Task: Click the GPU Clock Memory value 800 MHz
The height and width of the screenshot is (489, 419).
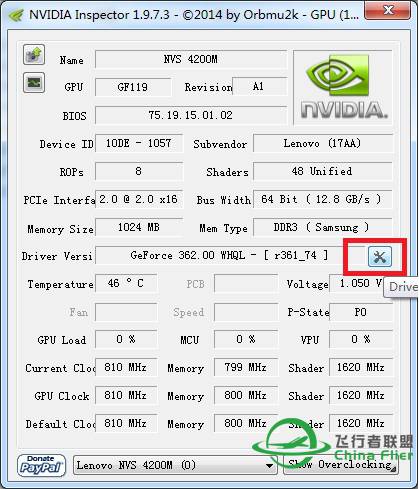Action: pos(246,395)
